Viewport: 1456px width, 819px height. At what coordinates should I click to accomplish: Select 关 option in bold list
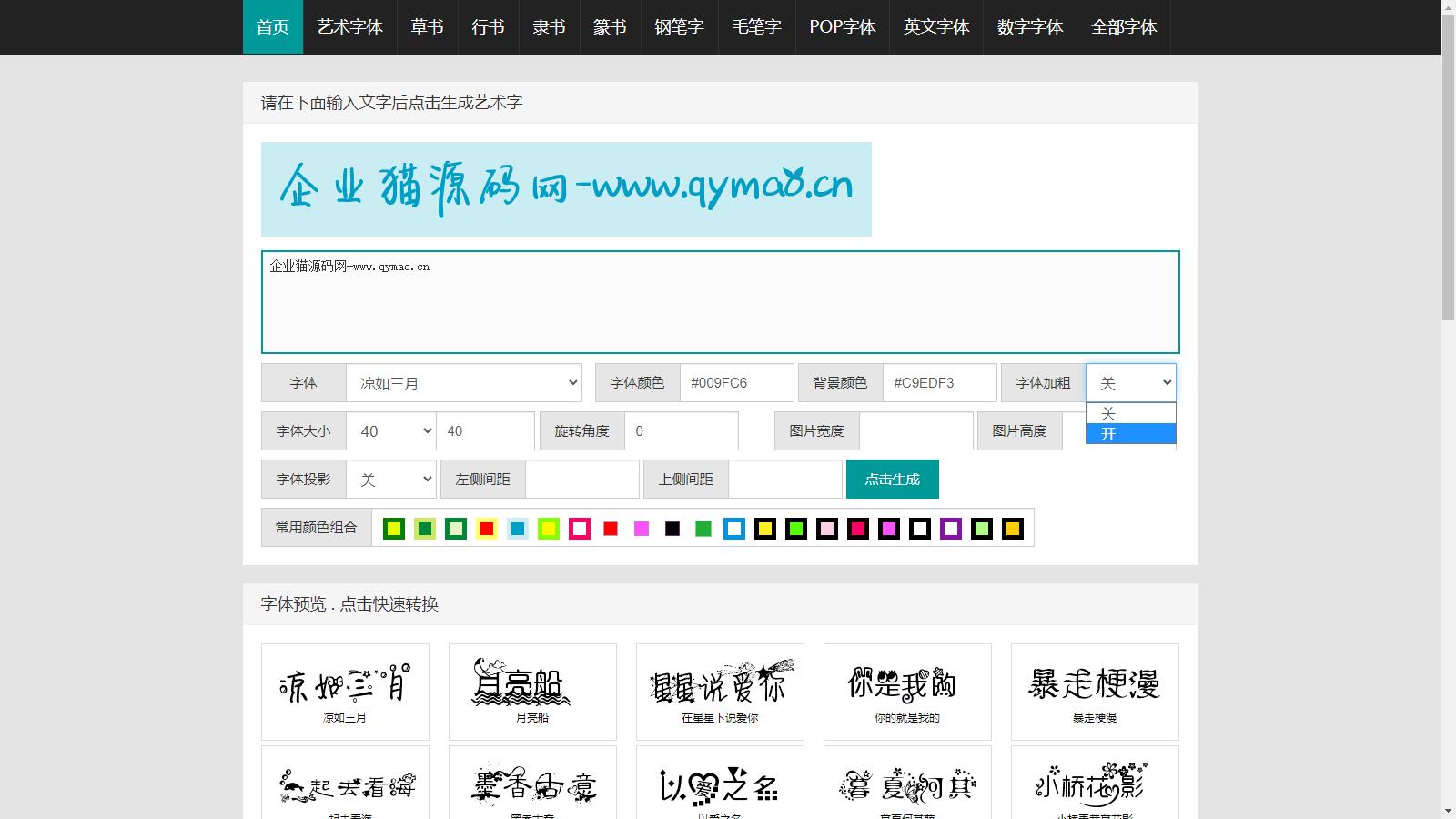pyautogui.click(x=1130, y=413)
